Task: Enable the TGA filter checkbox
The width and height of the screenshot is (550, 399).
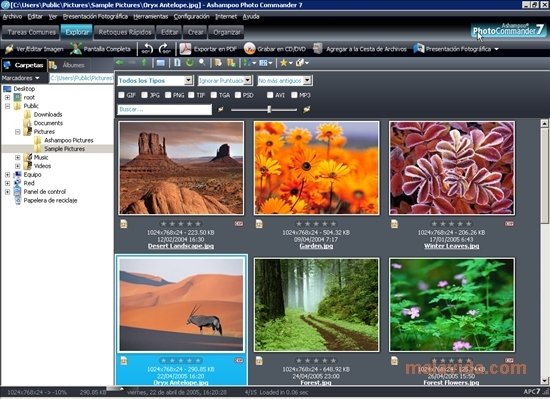Action: point(214,95)
